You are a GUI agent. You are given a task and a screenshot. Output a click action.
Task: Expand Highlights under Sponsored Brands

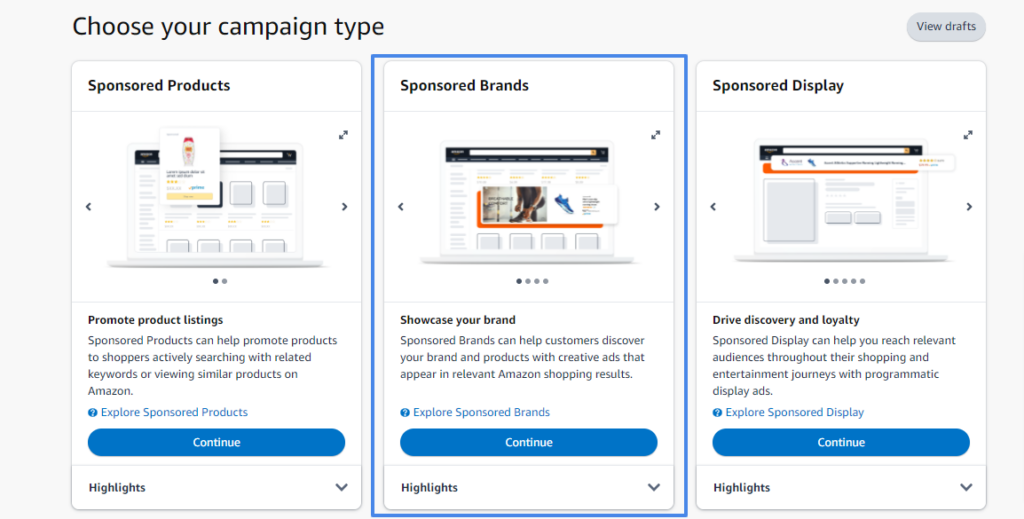pos(528,488)
